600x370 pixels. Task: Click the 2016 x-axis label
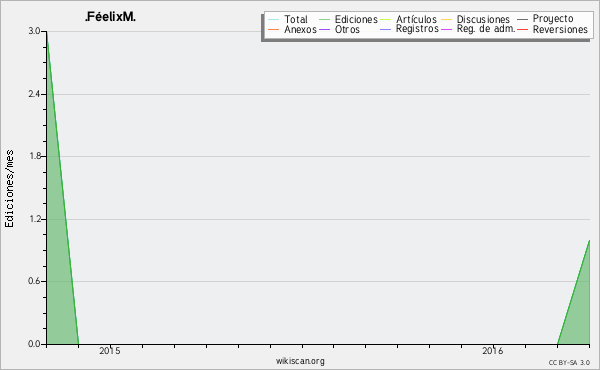[x=492, y=351]
